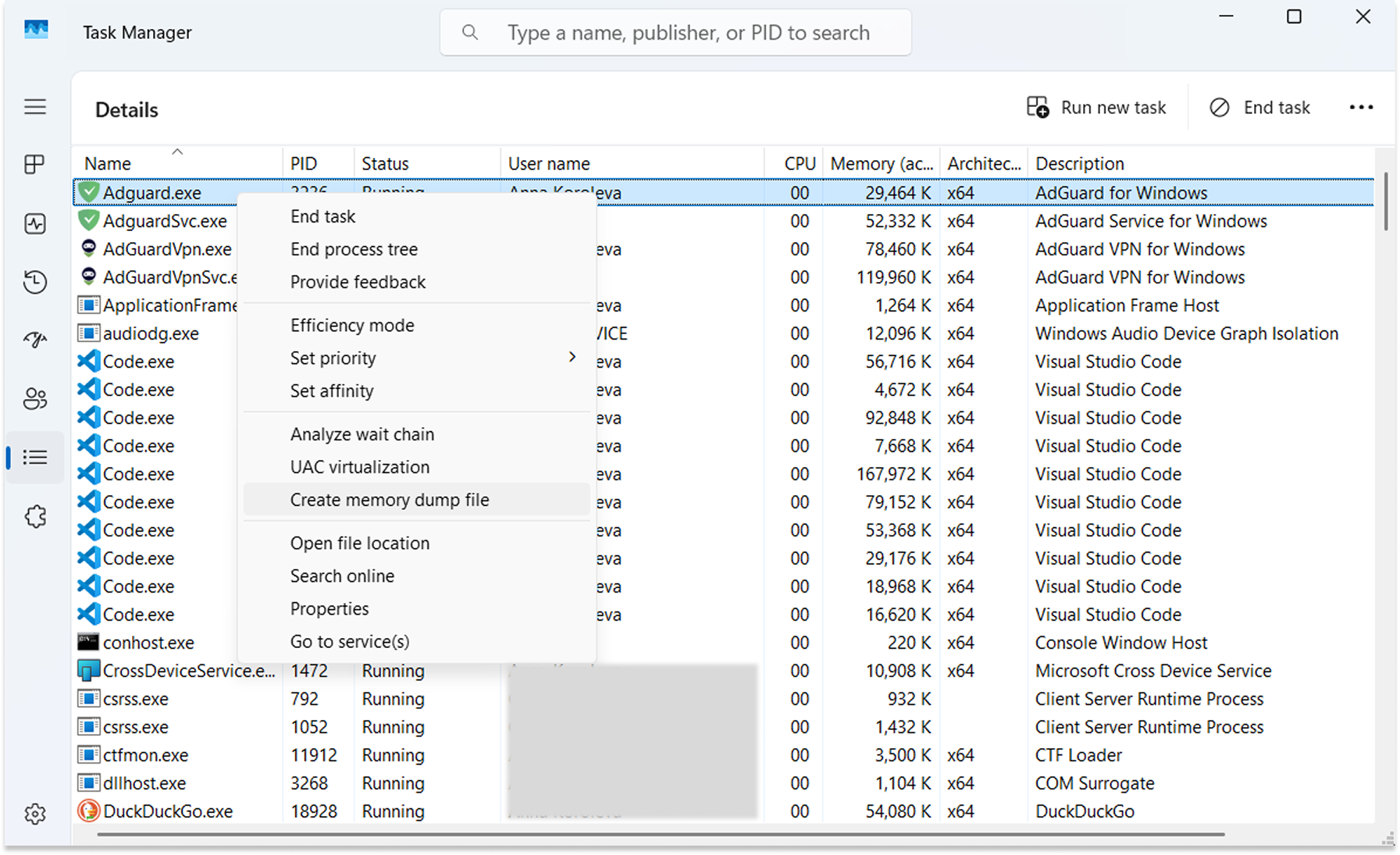1400x855 pixels.
Task: Click the vertical scrollbar thumb
Action: pos(1386,201)
